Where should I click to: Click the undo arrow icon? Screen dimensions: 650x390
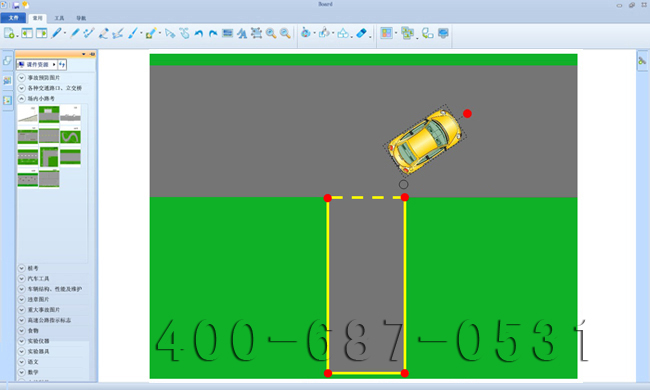click(199, 34)
